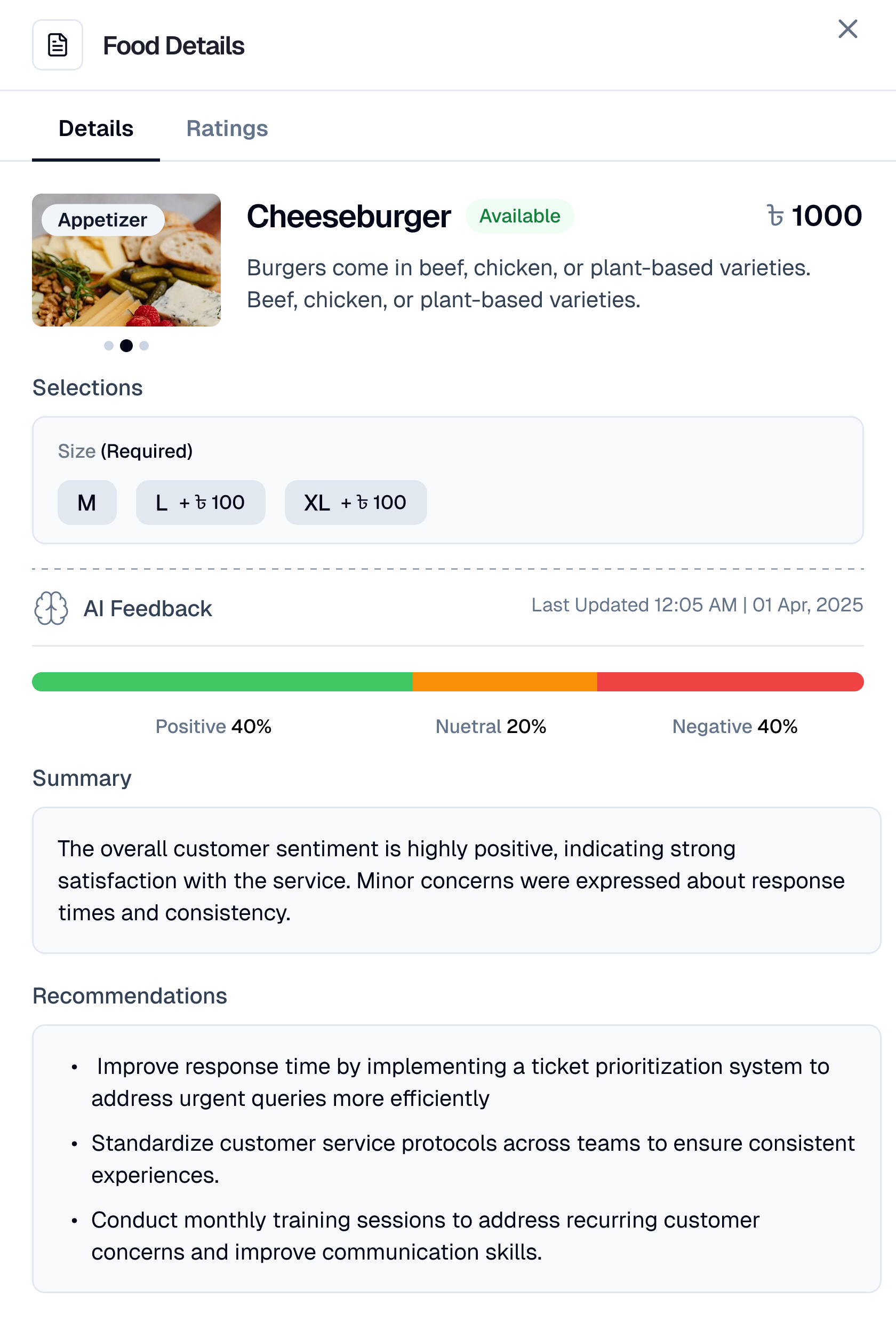Click the AI Feedback brain icon
Image resolution: width=896 pixels, height=1338 pixels.
(51, 608)
